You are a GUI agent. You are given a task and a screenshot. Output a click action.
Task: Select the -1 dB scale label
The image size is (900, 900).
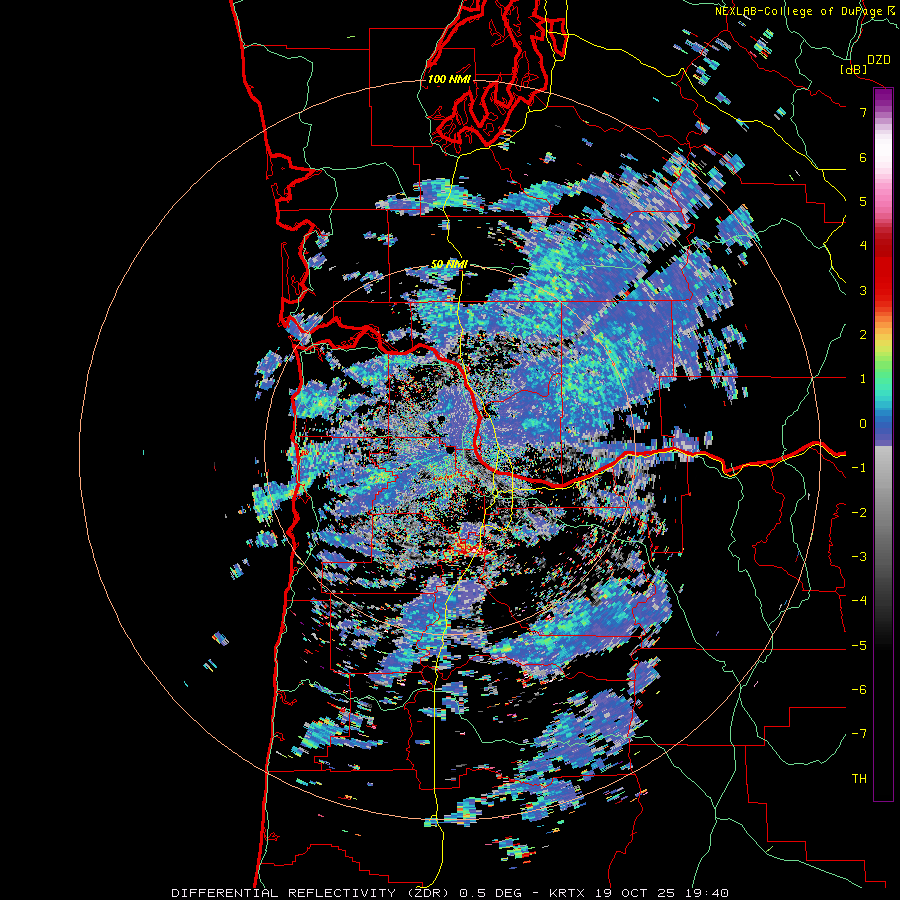859,467
